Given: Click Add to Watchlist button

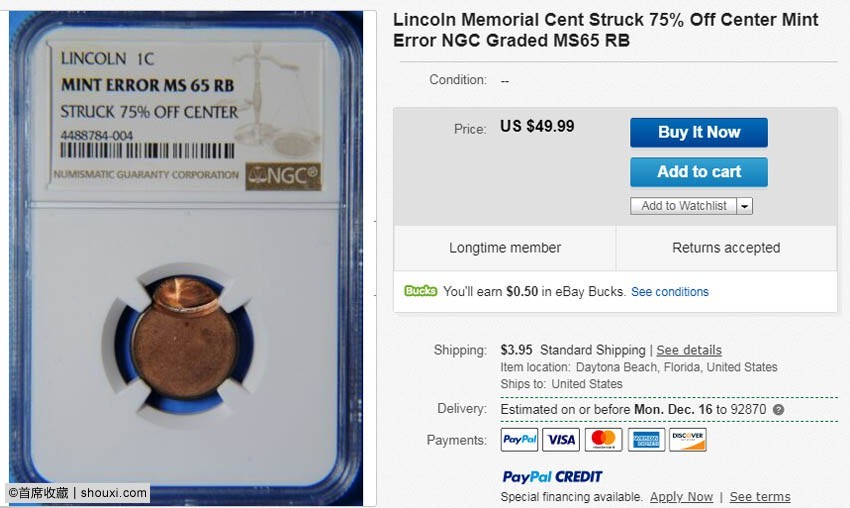Looking at the screenshot, I should pos(683,206).
